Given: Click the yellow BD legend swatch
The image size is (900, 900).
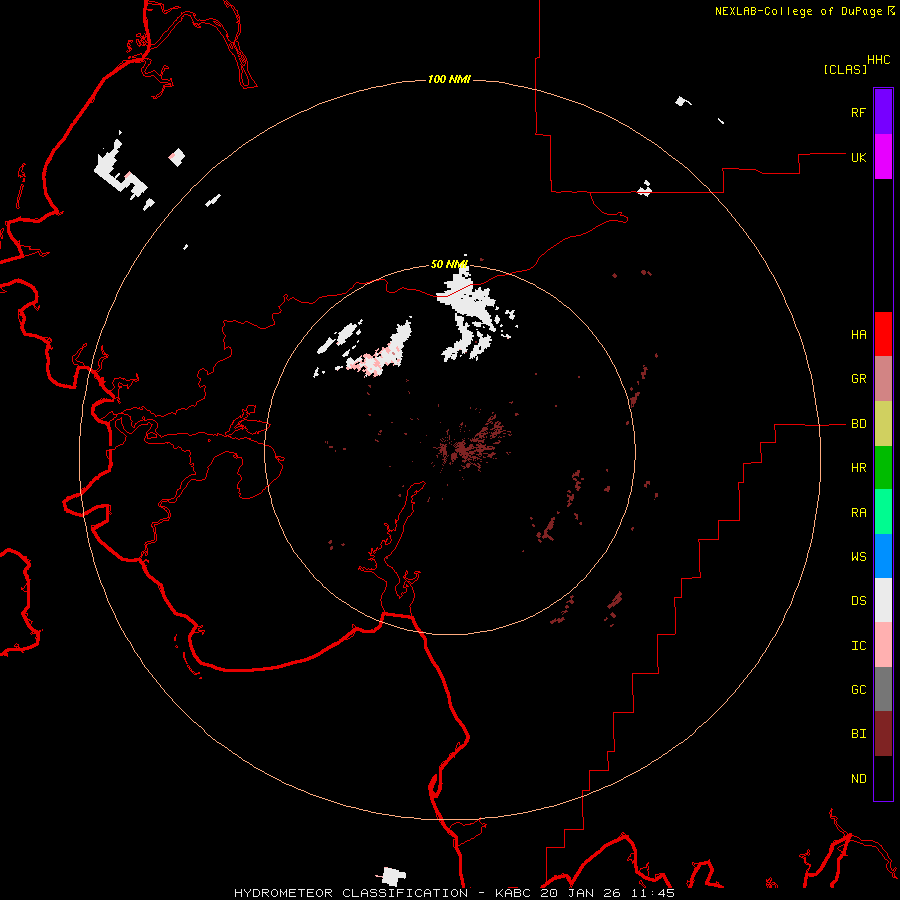Looking at the screenshot, I should (883, 424).
